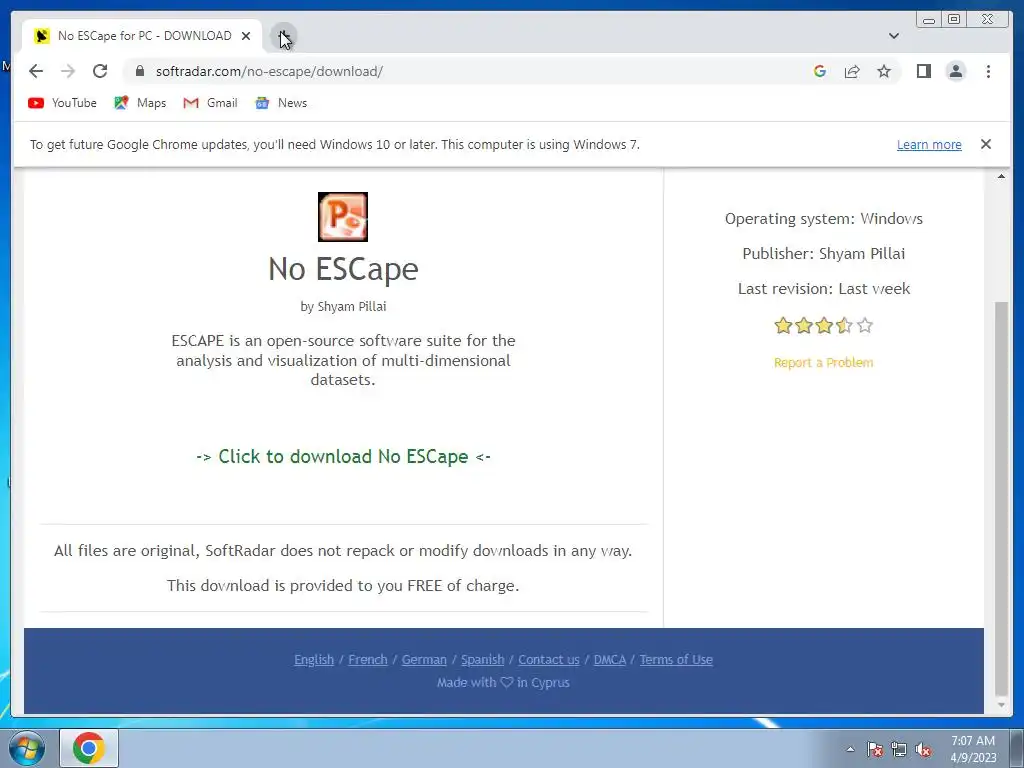Viewport: 1024px width, 768px height.
Task: Click to download No ESCape link
Action: [343, 456]
